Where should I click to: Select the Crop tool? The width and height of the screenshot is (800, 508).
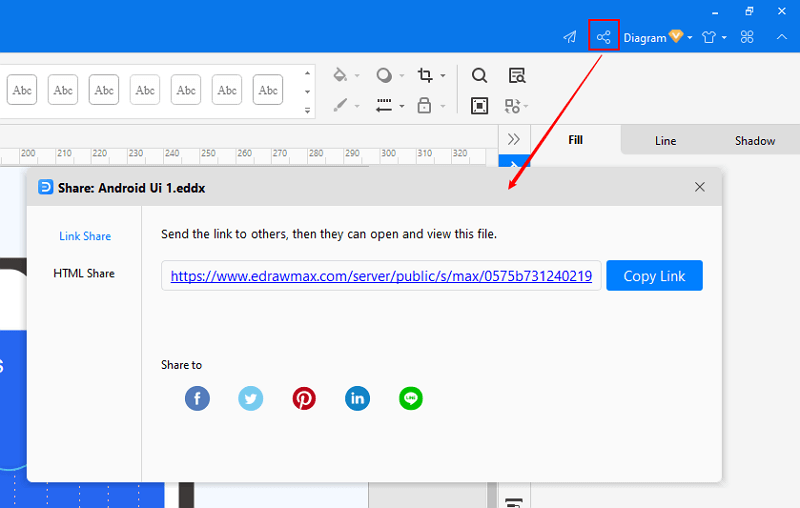pos(425,75)
